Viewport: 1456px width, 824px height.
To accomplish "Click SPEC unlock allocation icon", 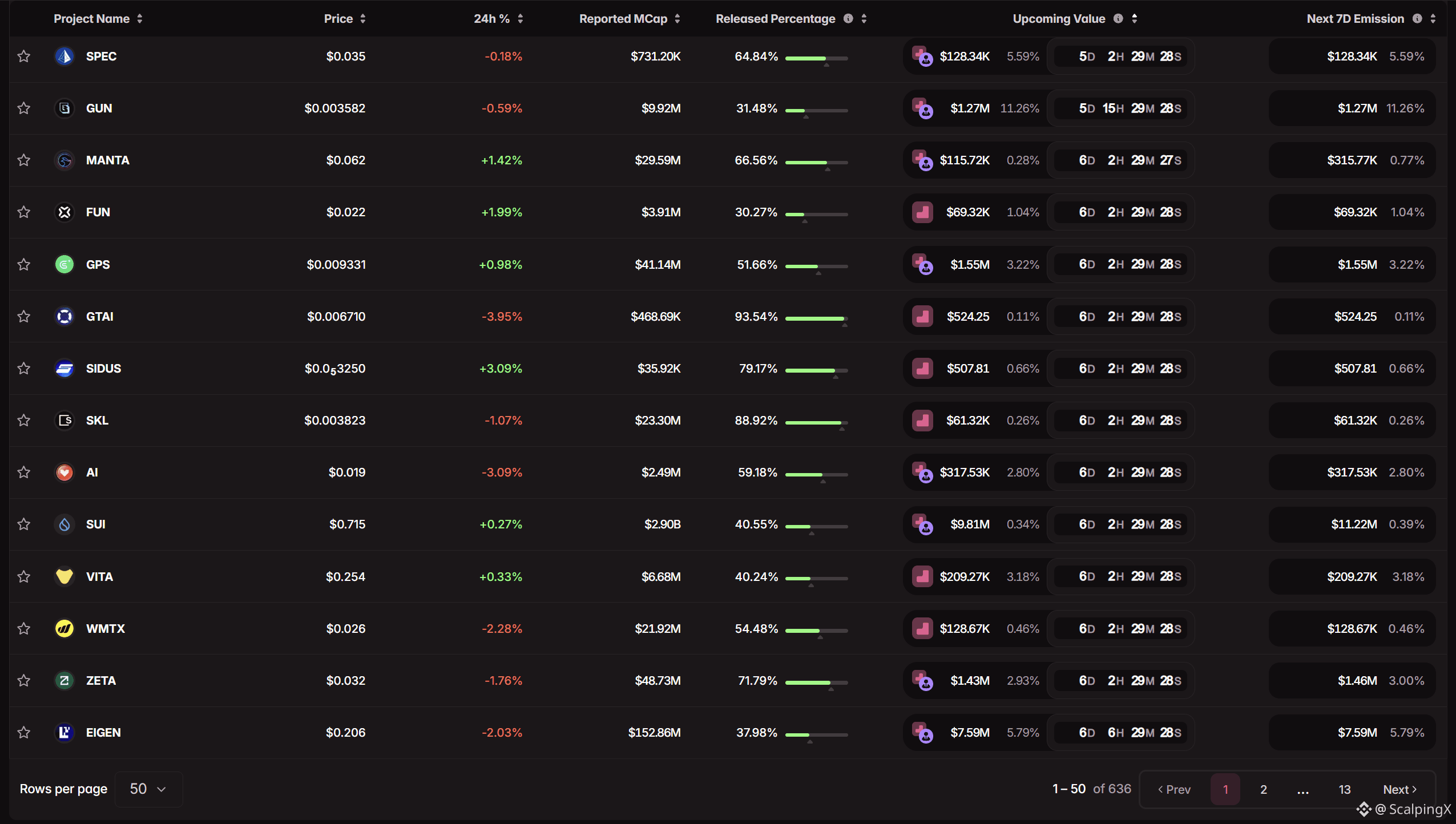I will (922, 56).
